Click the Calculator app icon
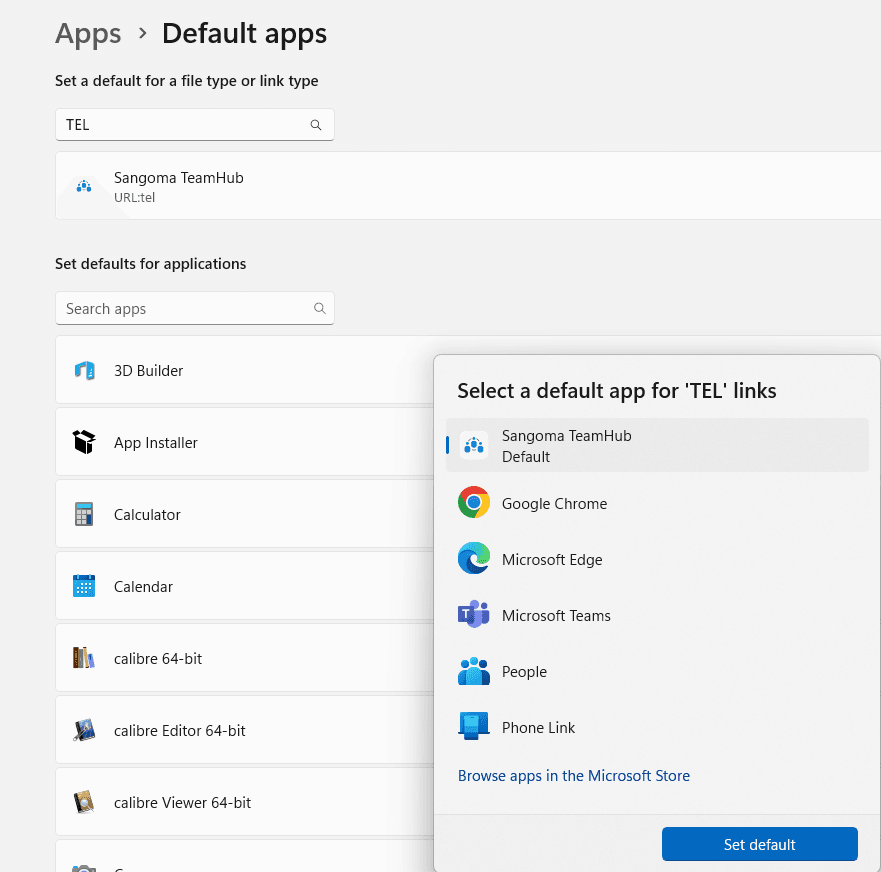The width and height of the screenshot is (881, 872). click(x=84, y=515)
